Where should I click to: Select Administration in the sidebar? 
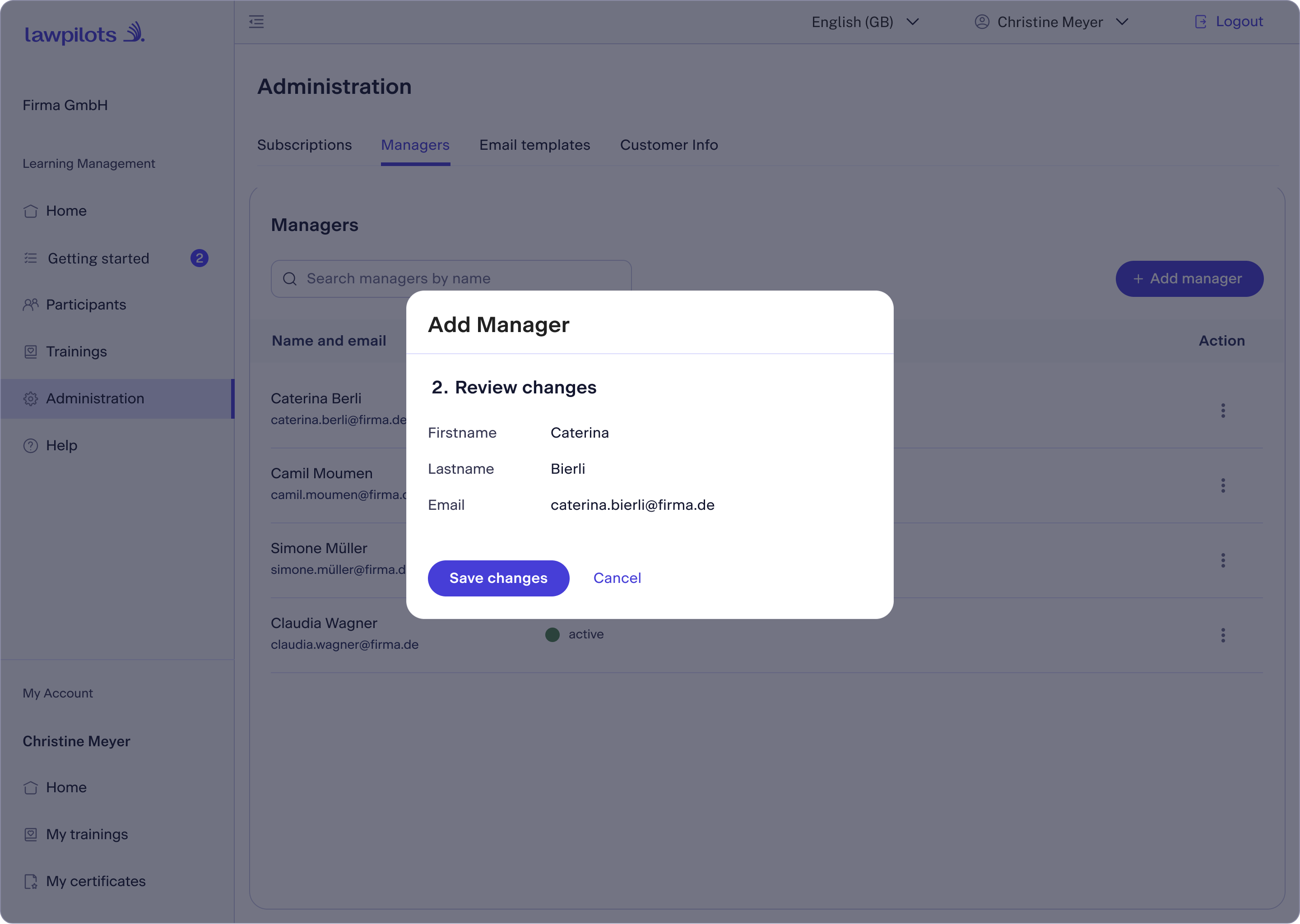pyautogui.click(x=116, y=399)
